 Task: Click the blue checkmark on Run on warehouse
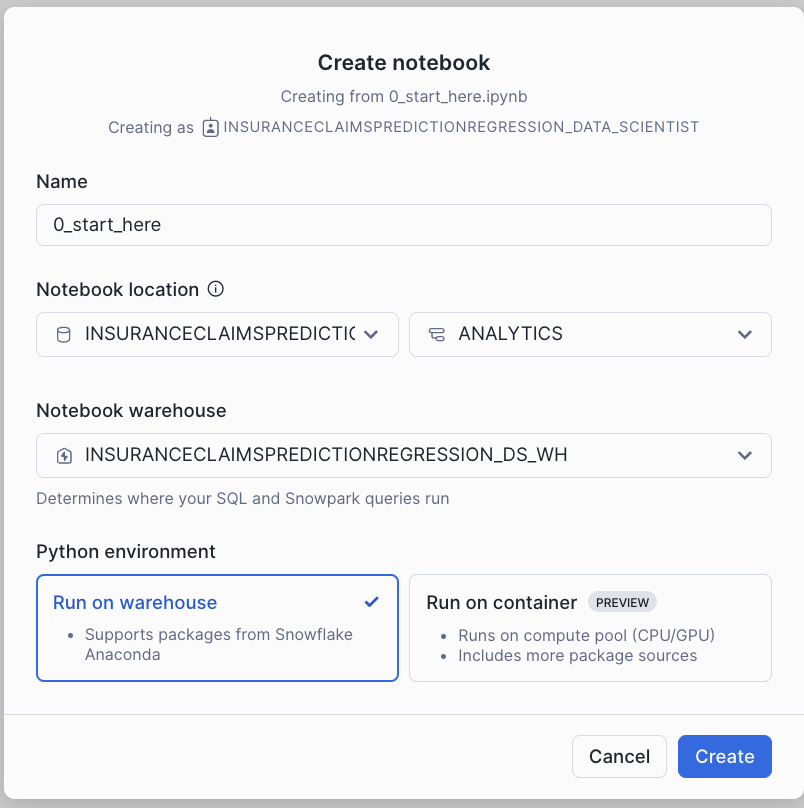371,602
